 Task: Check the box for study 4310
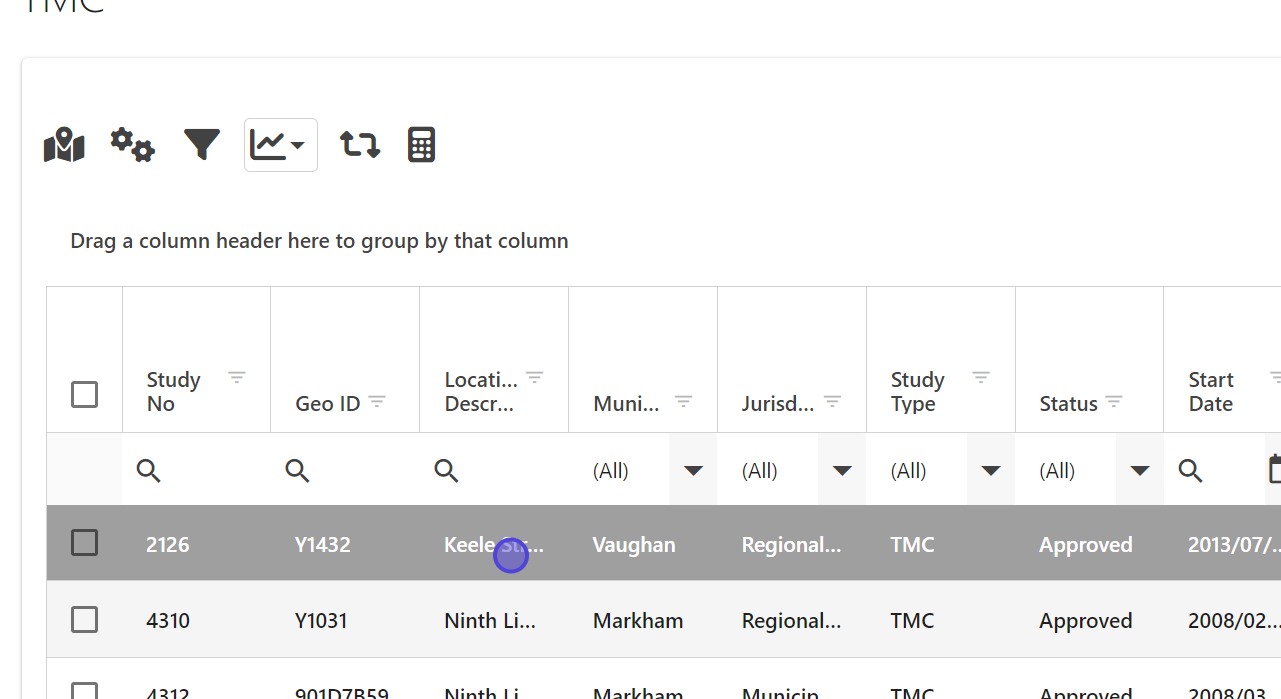click(x=85, y=620)
